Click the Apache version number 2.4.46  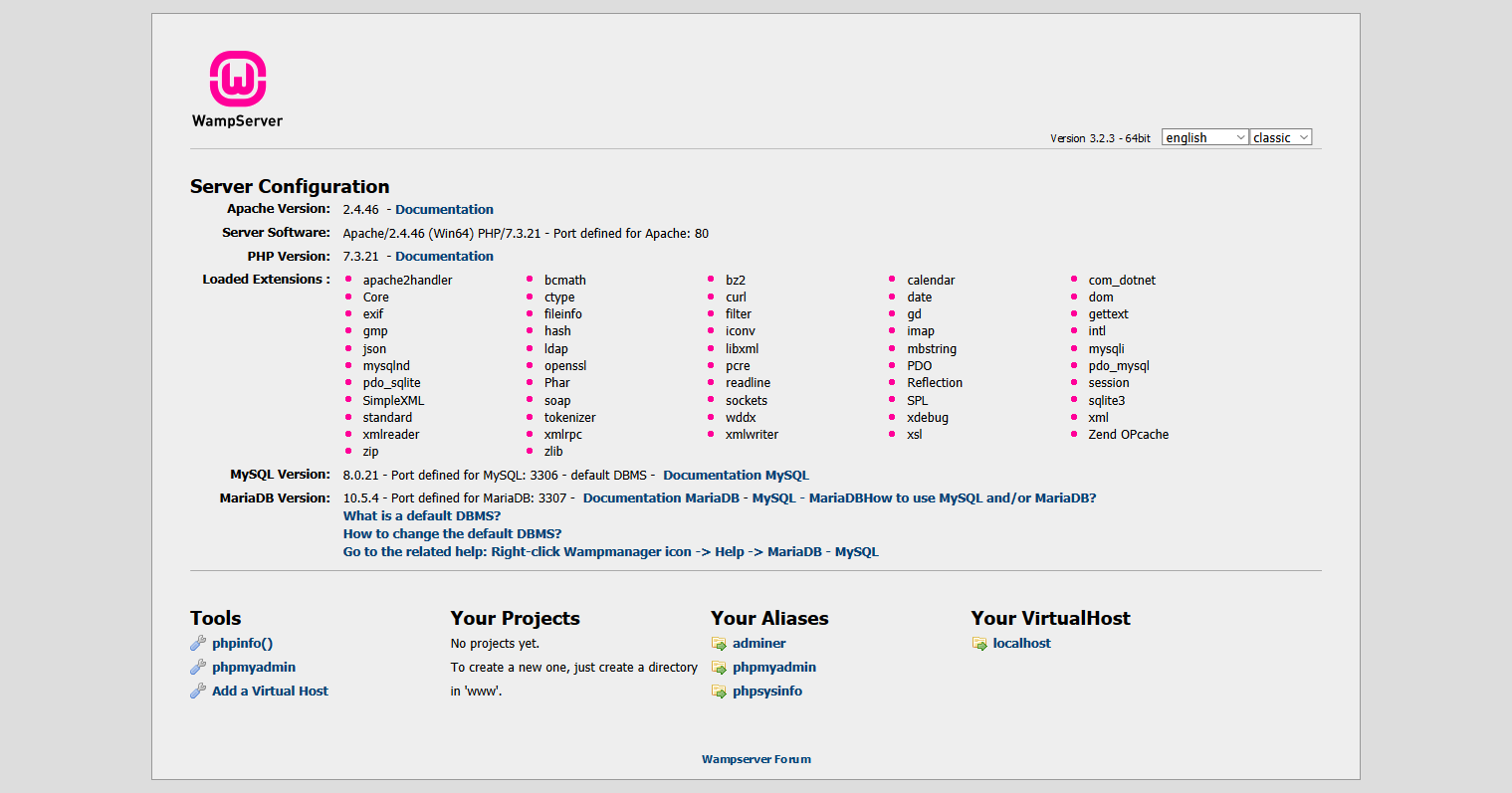pyautogui.click(x=360, y=210)
